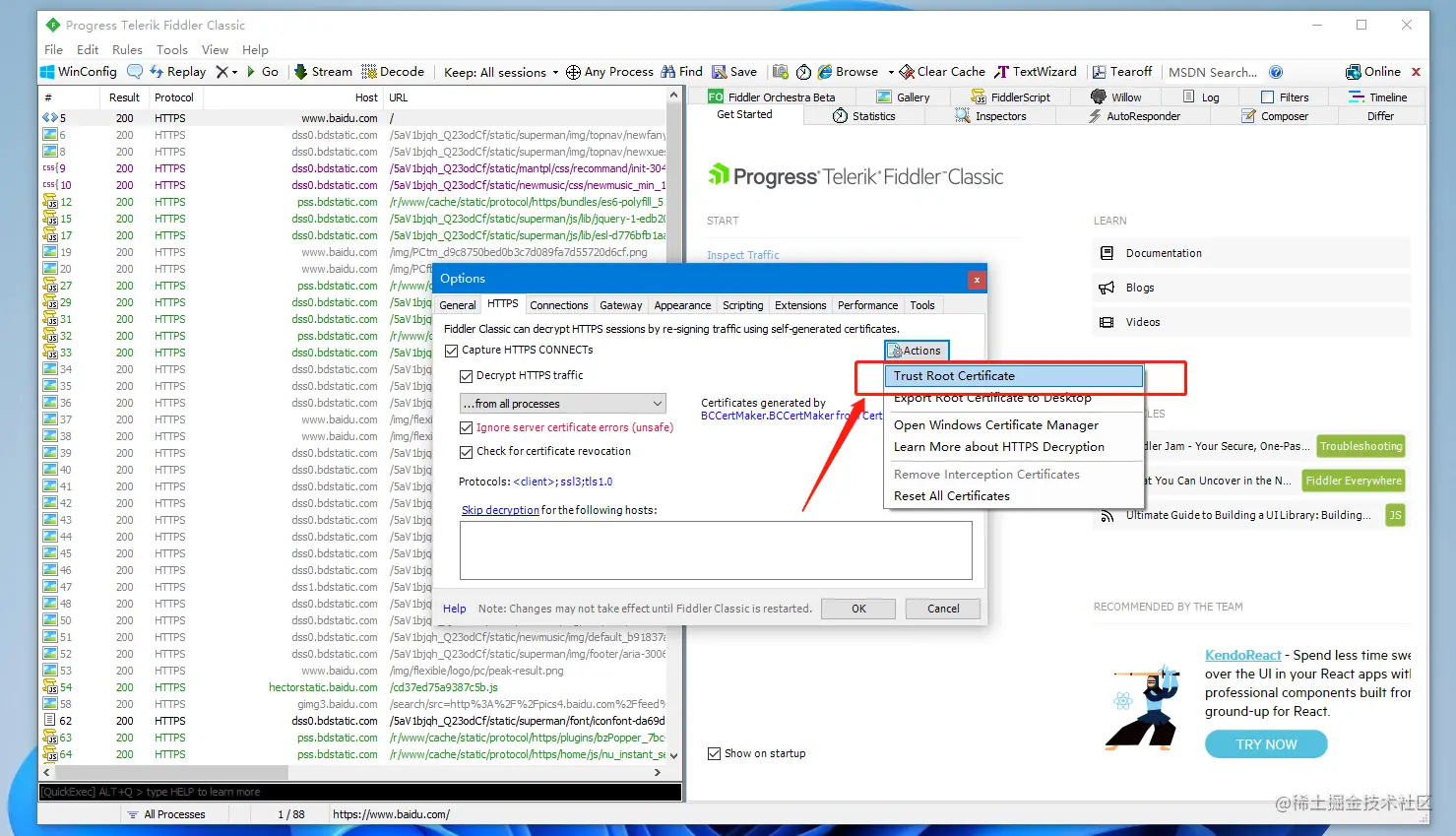Pick Any Process target tool
Image resolution: width=1456 pixels, height=836 pixels.
coord(609,72)
